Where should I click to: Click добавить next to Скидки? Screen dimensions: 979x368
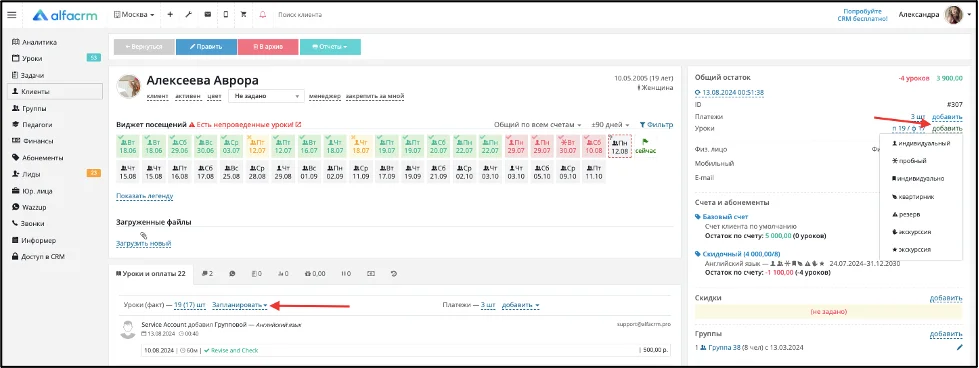(x=946, y=299)
